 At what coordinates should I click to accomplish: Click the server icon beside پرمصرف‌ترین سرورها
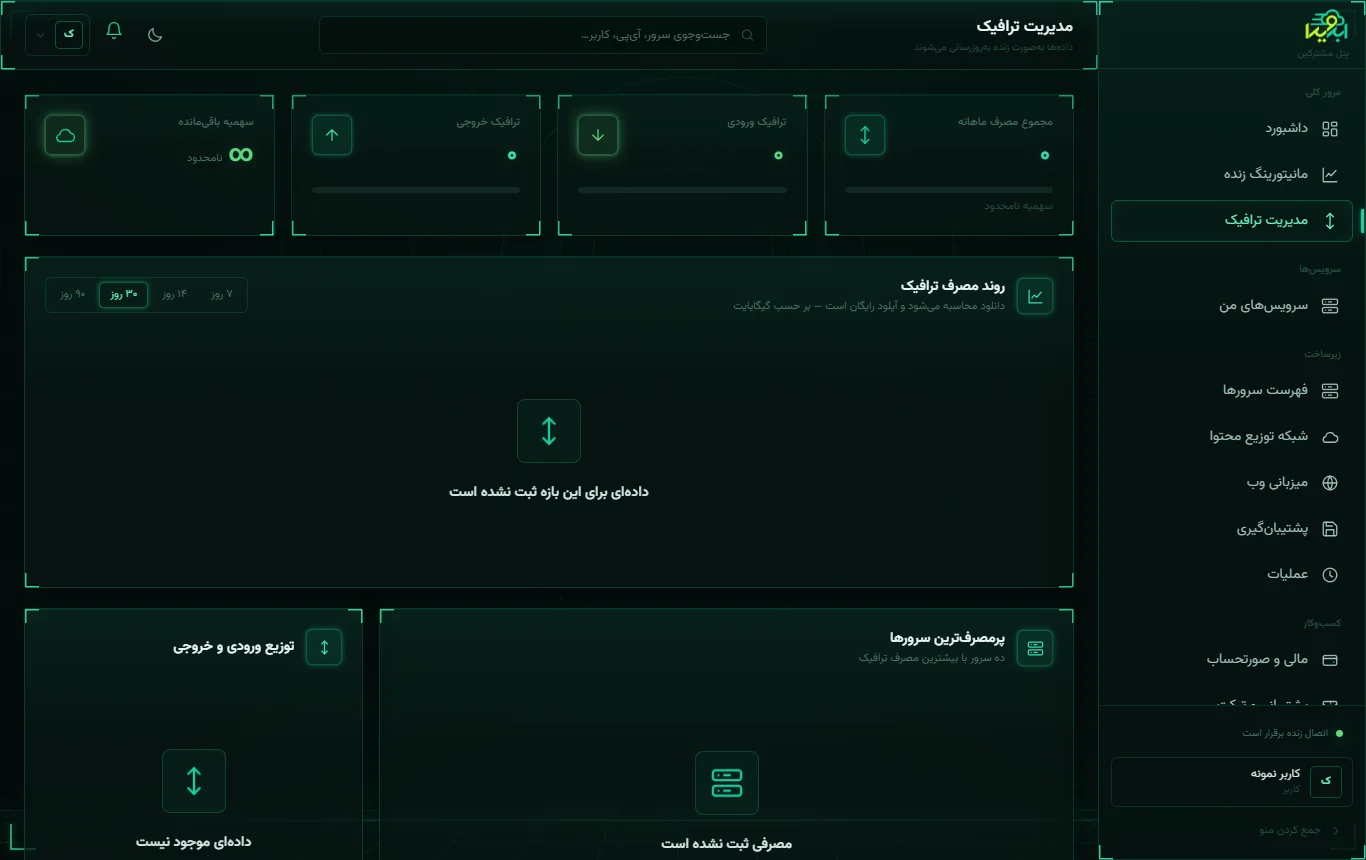click(1035, 648)
